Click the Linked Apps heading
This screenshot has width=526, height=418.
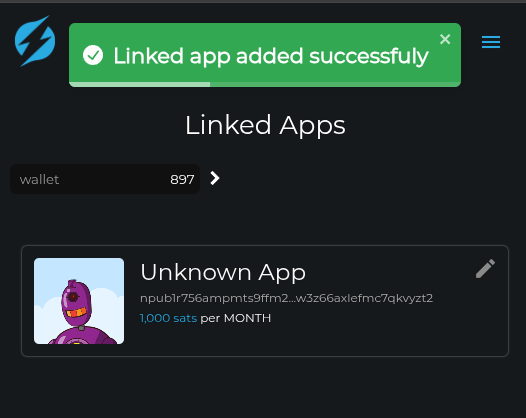[265, 125]
